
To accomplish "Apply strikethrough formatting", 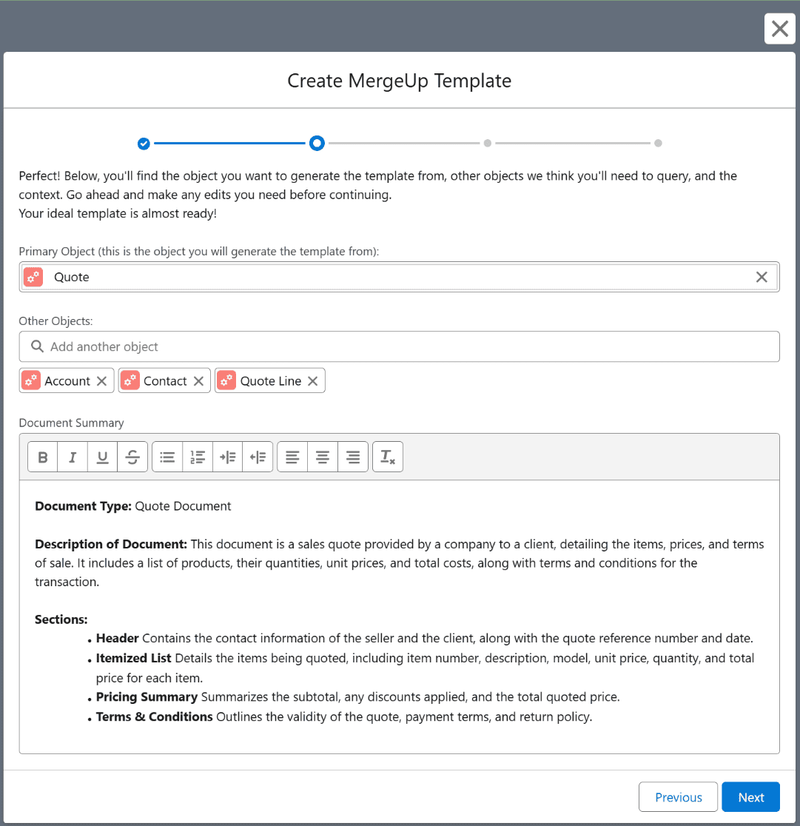I will (x=132, y=457).
